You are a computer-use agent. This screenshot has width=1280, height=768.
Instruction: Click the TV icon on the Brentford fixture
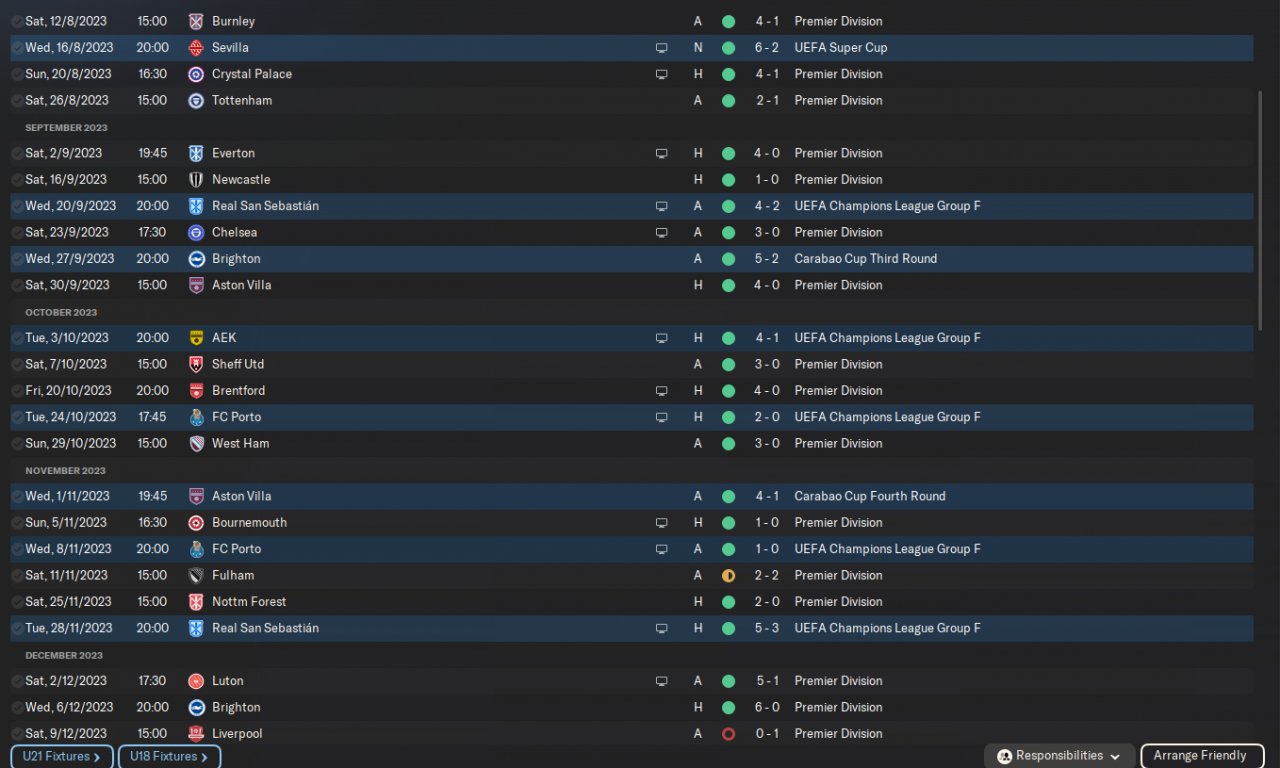click(x=661, y=391)
